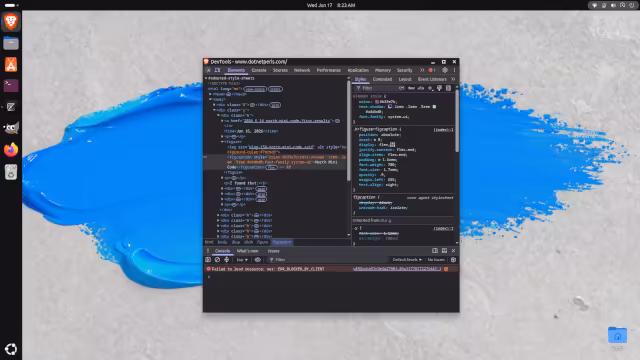Open Firefox from the dock
This screenshot has height=360, width=640.
click(x=11, y=150)
